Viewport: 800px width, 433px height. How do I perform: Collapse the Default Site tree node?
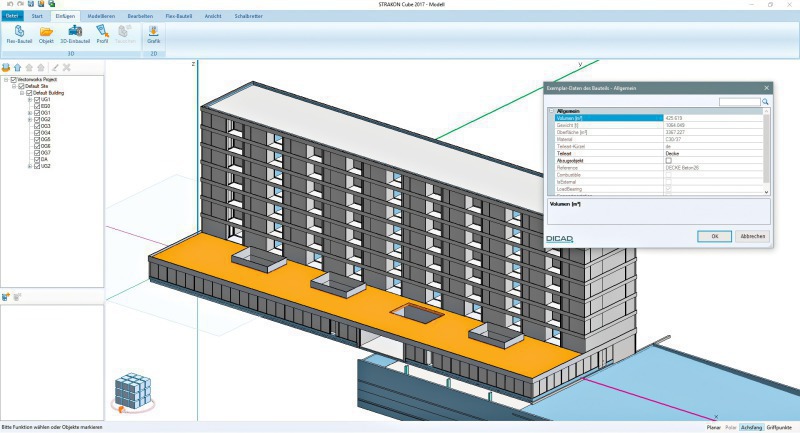pyautogui.click(x=14, y=86)
